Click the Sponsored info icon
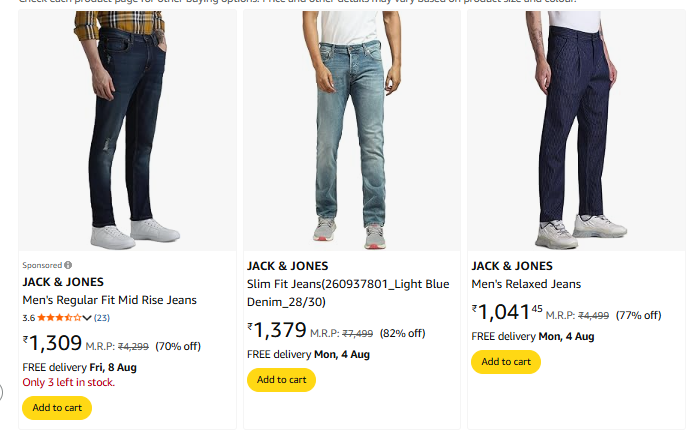This screenshot has height=433, width=687. [68, 265]
